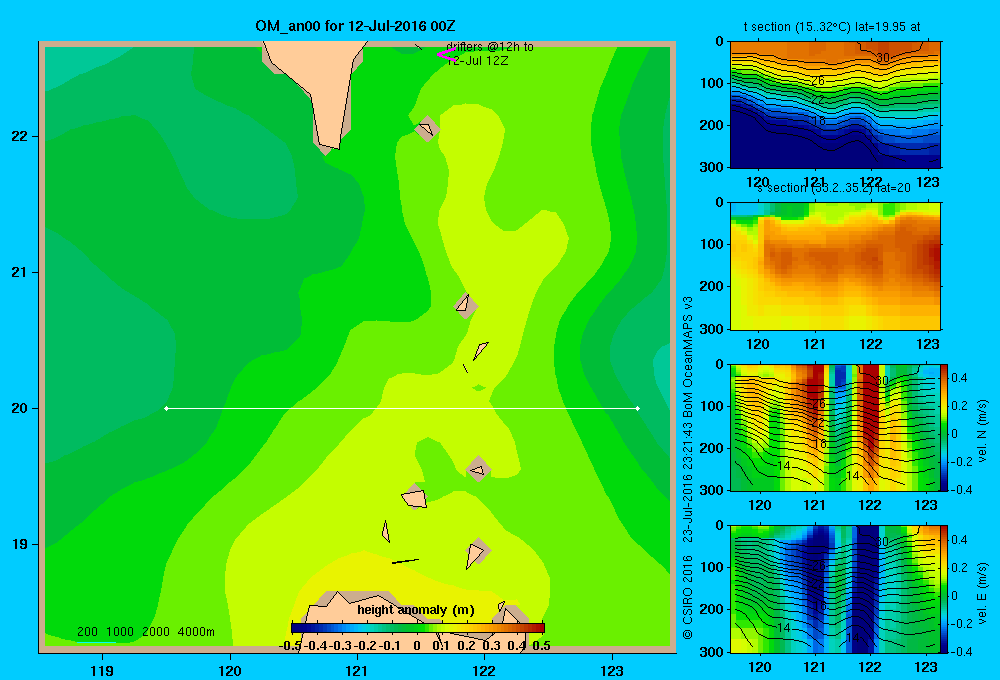The height and width of the screenshot is (680, 1000).
Task: Click depth label 100 on the salinity section axis
Action: [x=711, y=244]
